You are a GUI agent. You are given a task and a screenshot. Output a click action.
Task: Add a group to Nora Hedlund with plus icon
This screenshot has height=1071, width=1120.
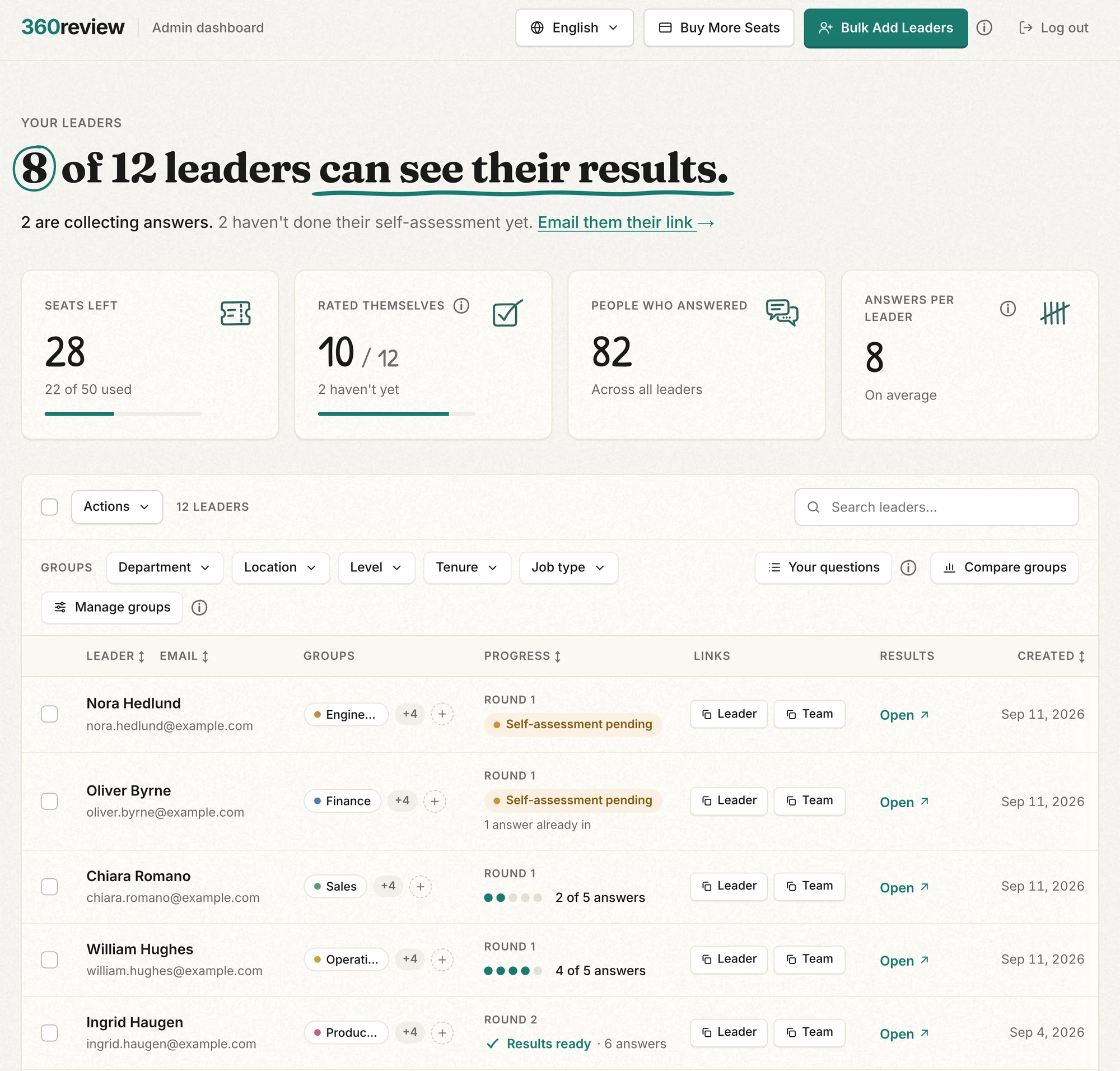(442, 714)
